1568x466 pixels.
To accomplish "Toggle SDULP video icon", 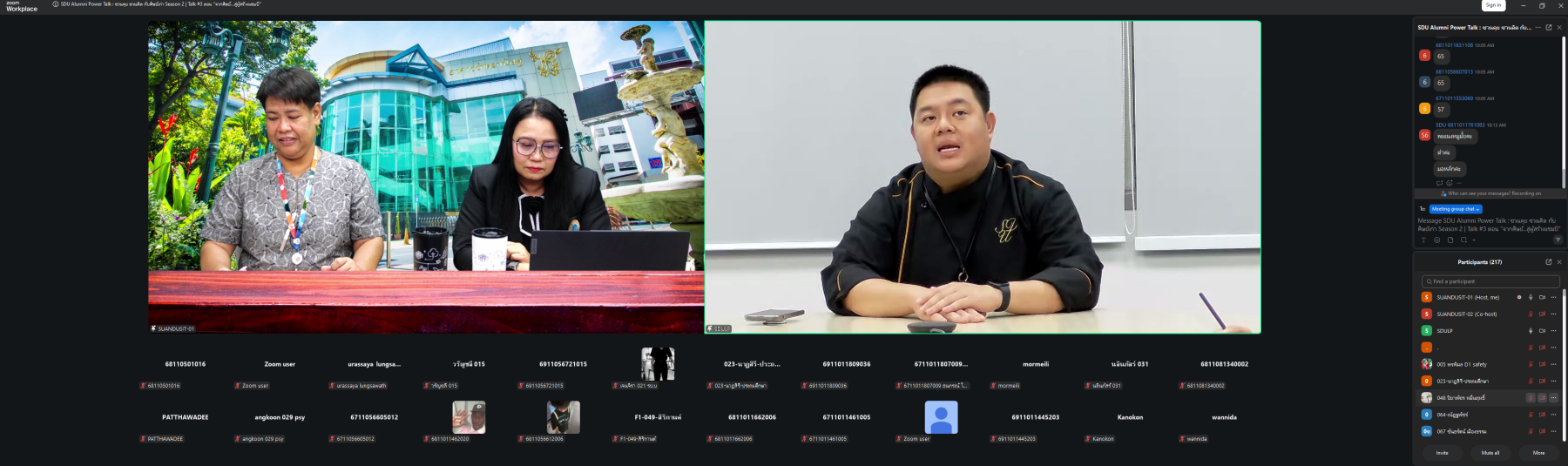I will [x=1542, y=331].
